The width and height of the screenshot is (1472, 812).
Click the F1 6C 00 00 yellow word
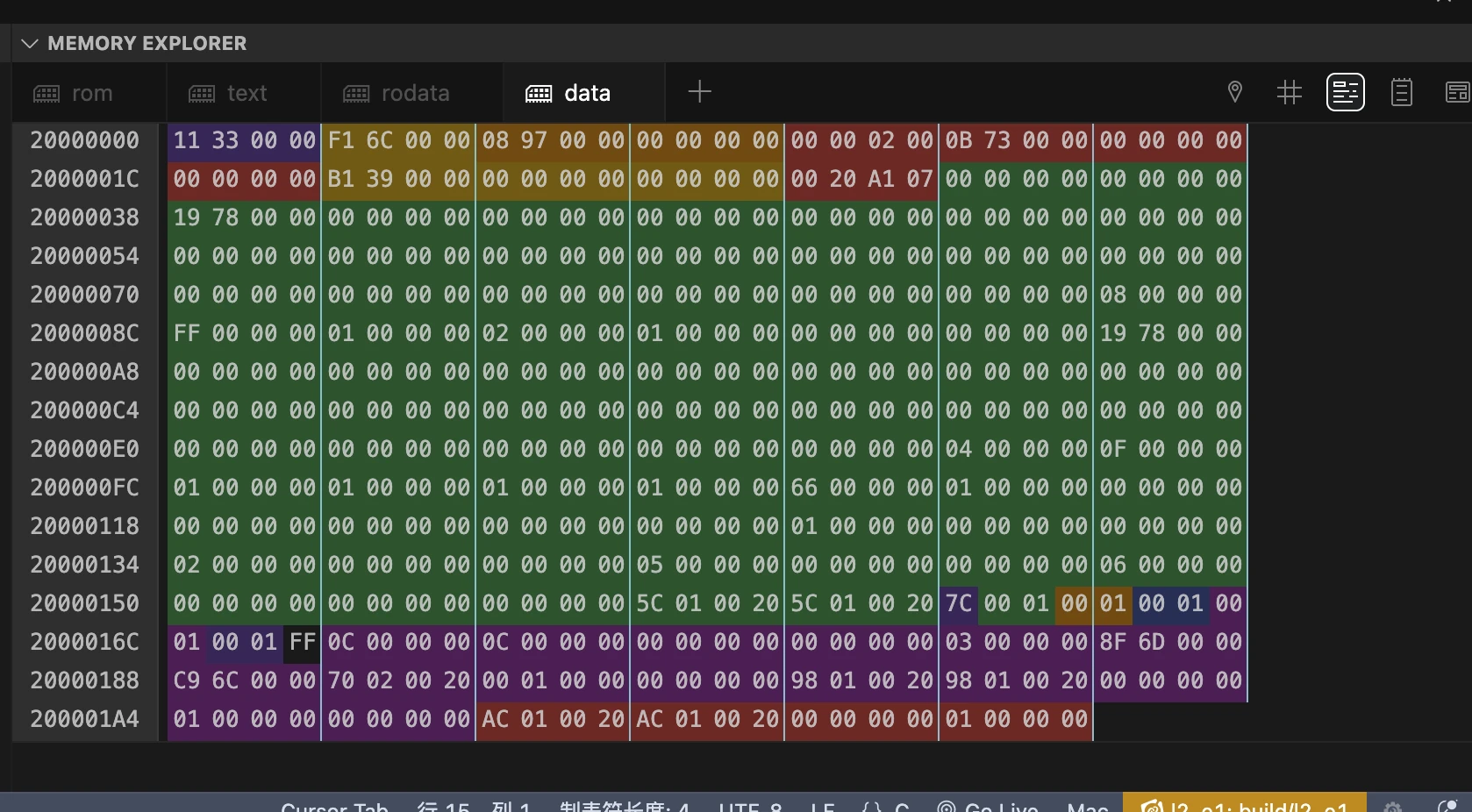(398, 140)
